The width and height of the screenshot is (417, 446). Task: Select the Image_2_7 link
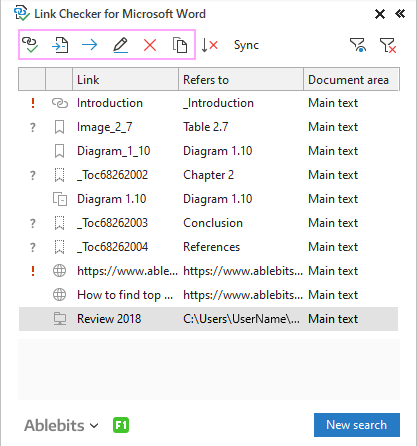[105, 127]
